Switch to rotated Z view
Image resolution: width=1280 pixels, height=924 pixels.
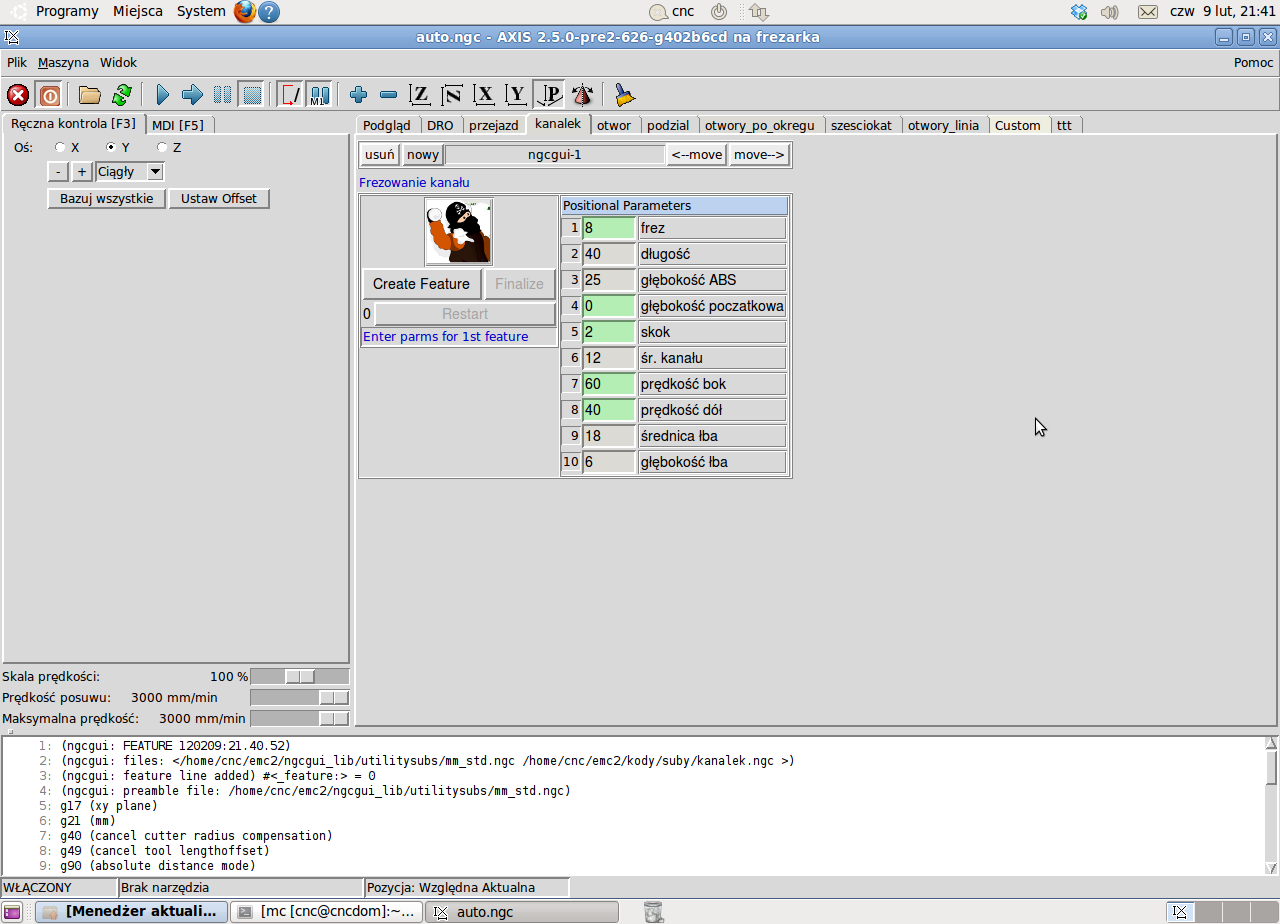pyautogui.click(x=452, y=95)
